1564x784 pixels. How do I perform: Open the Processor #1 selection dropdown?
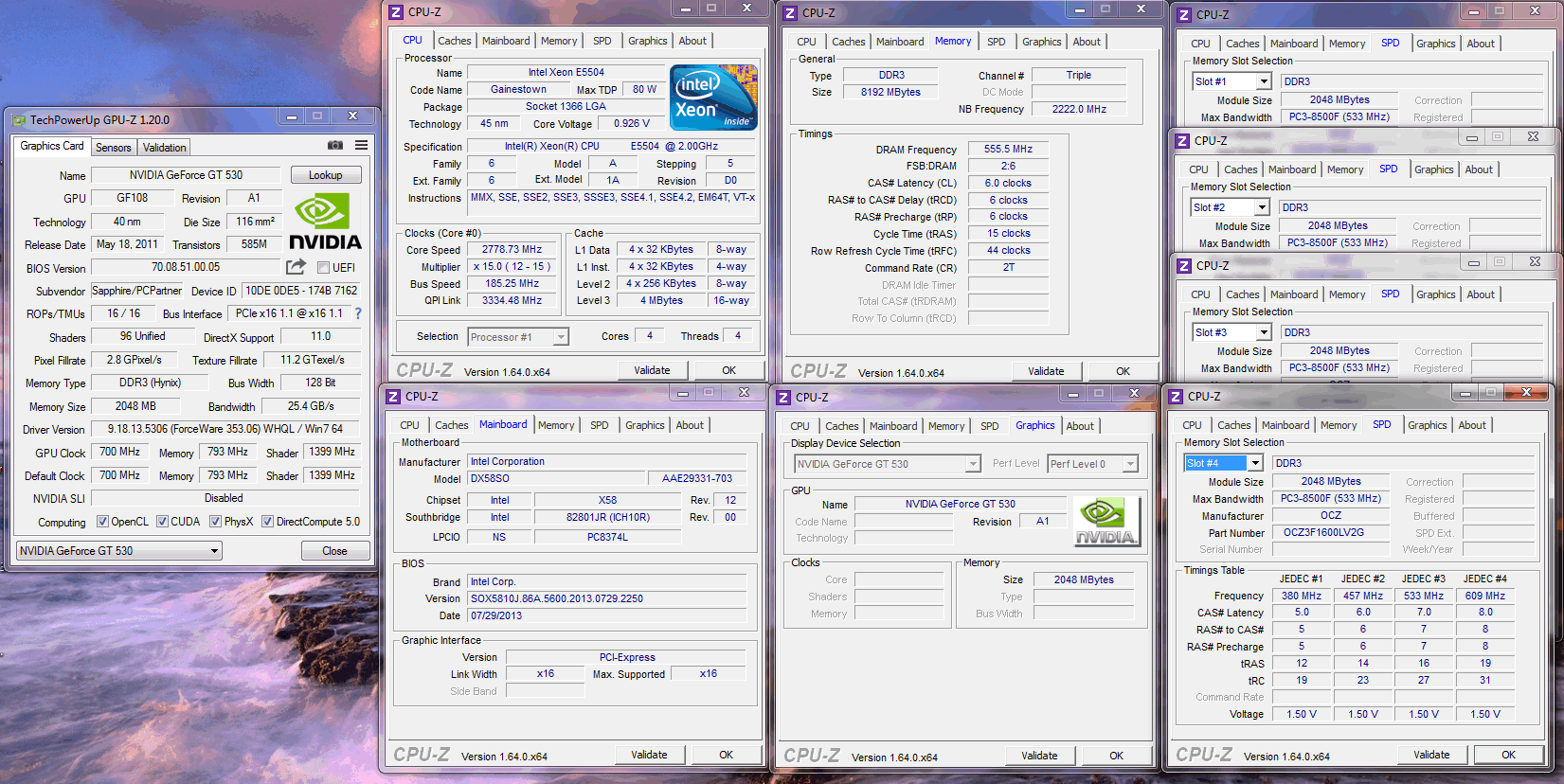(x=518, y=337)
